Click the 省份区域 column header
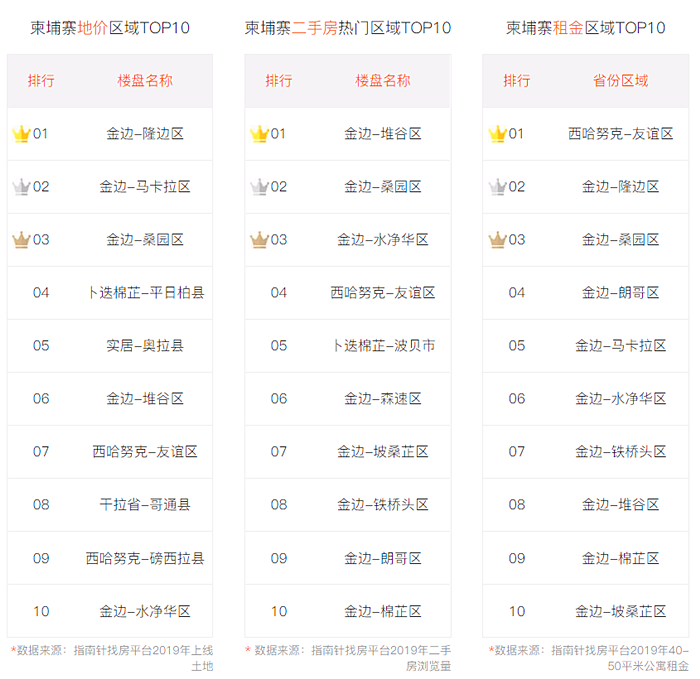Screen dimensions: 700x679 (x=620, y=81)
